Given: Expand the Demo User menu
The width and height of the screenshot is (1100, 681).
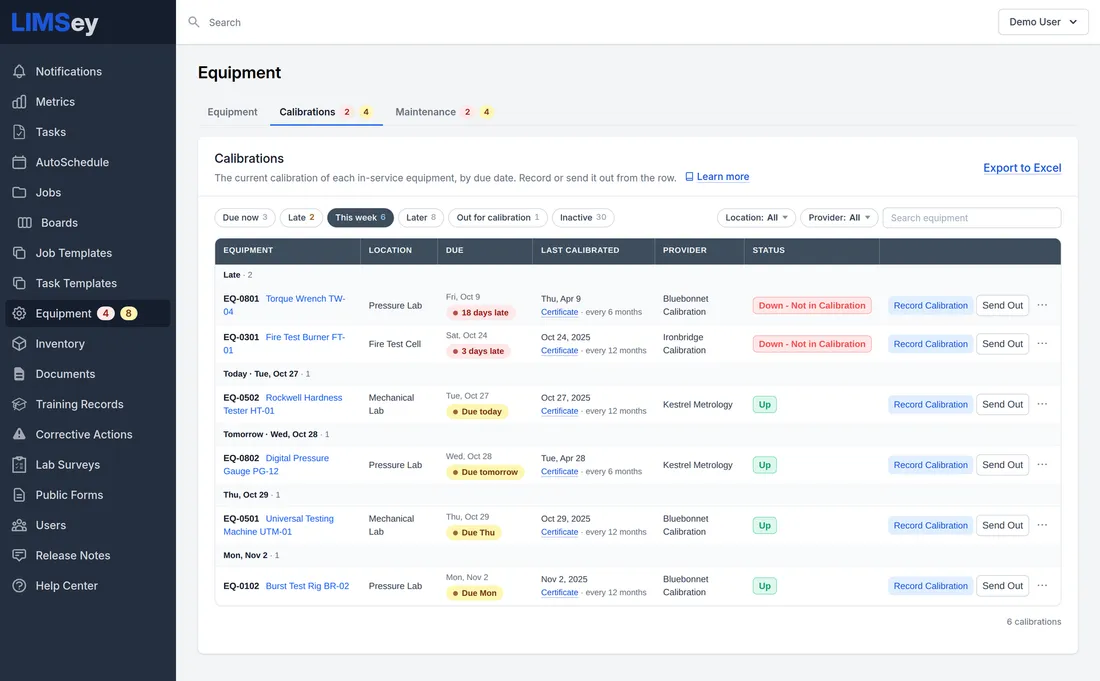Looking at the screenshot, I should pos(1043,22).
